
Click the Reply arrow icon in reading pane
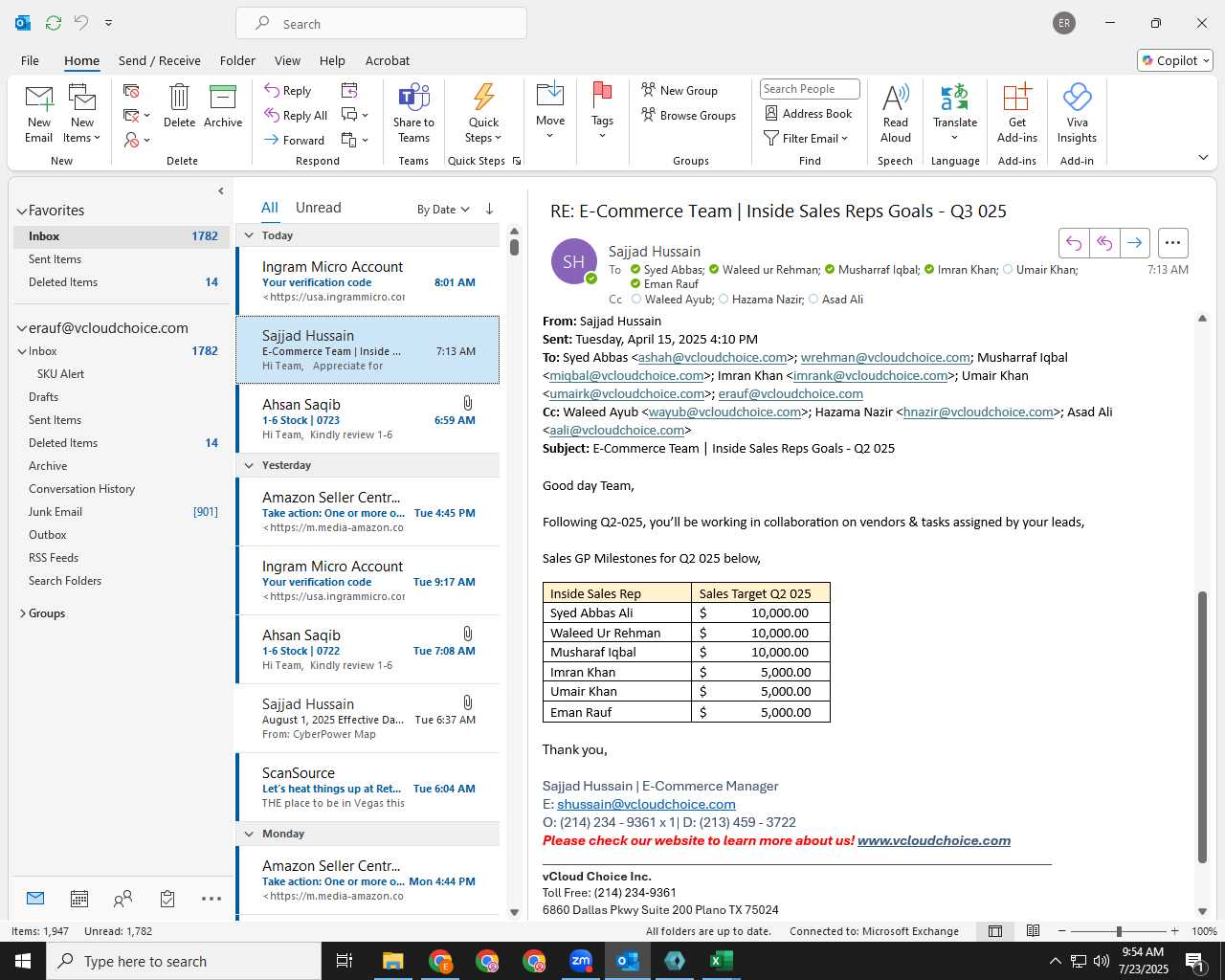pos(1074,243)
